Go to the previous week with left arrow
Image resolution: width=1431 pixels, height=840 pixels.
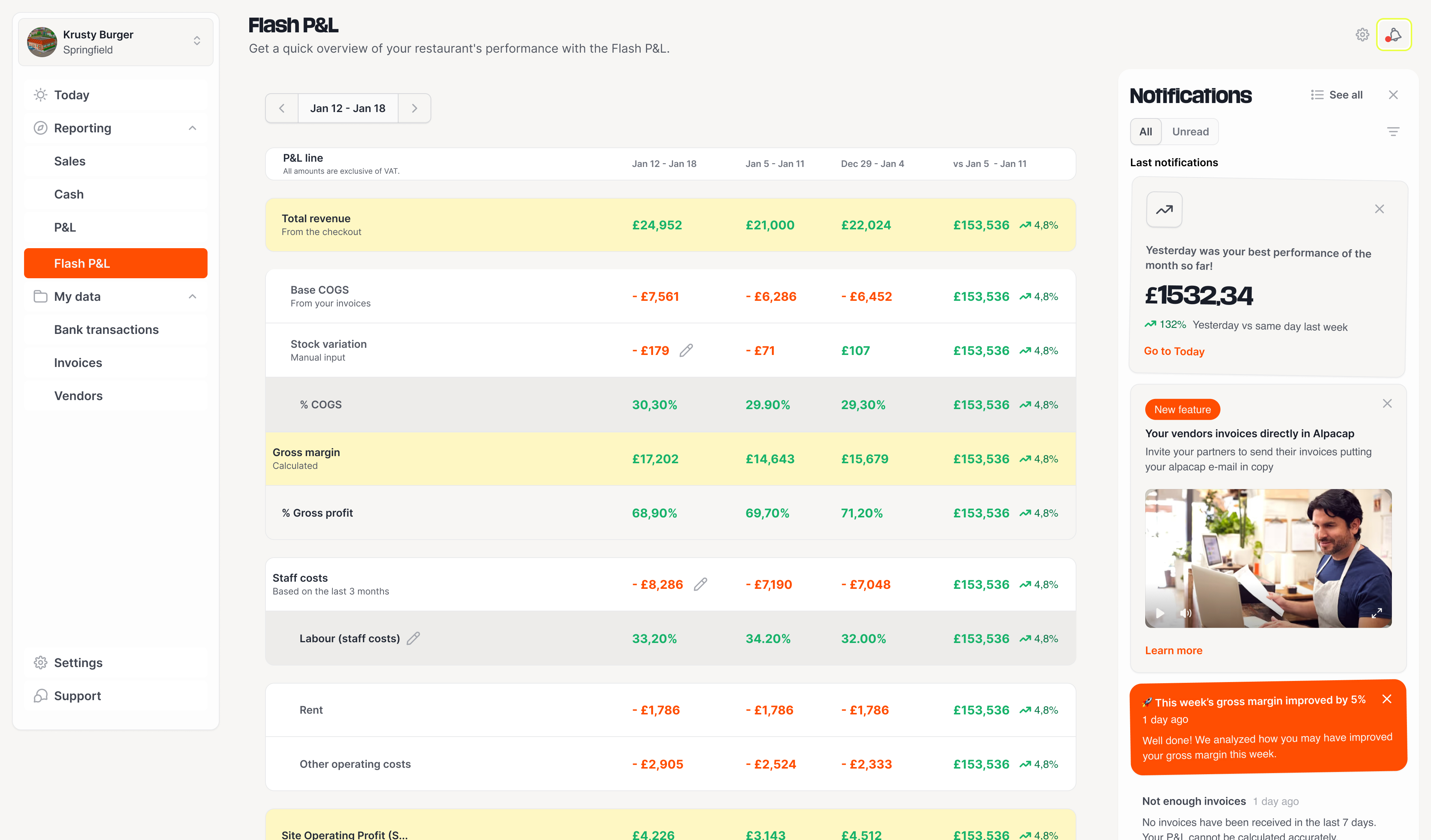click(282, 109)
